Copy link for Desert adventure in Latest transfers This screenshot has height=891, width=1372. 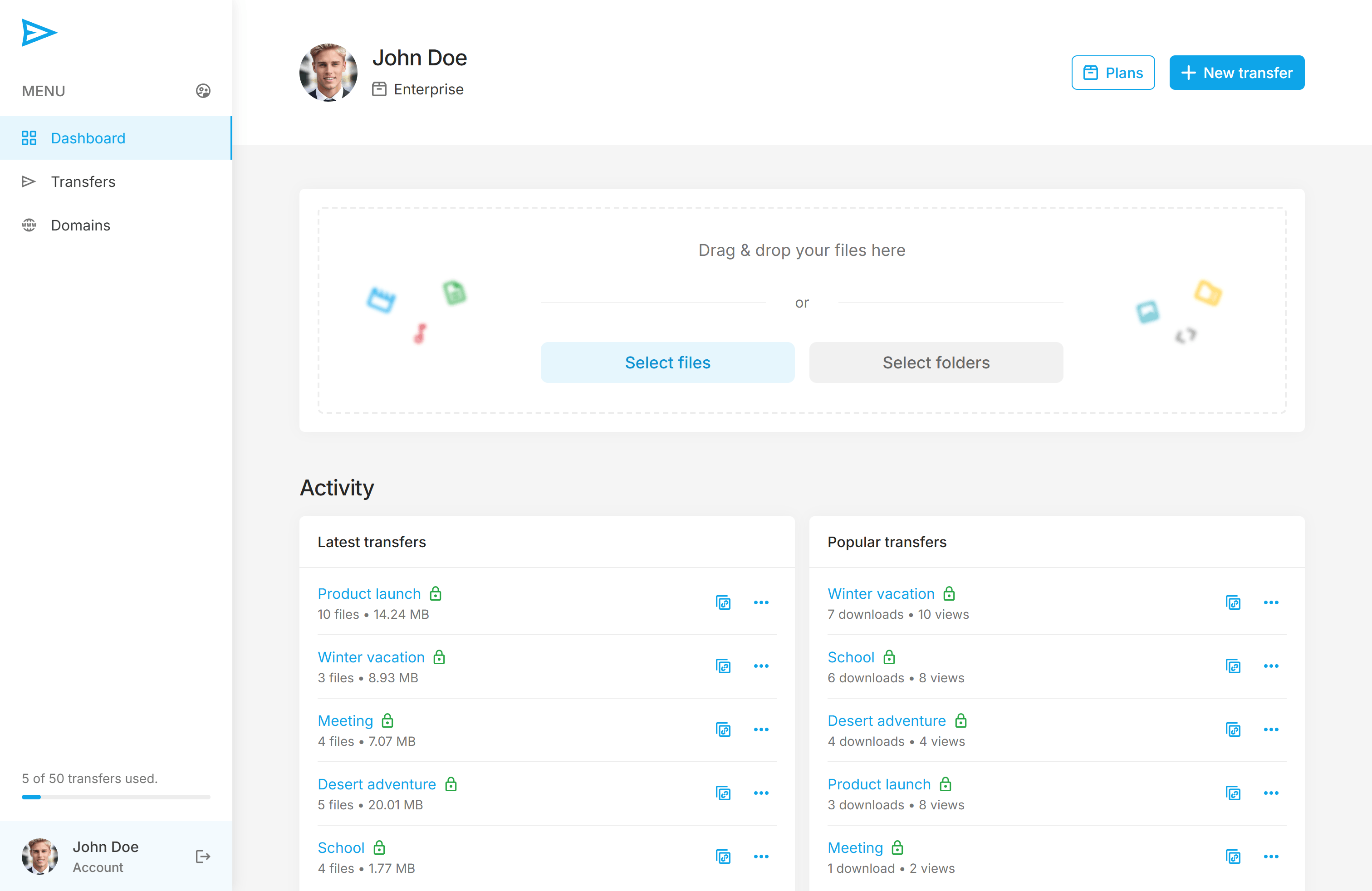[x=724, y=793]
